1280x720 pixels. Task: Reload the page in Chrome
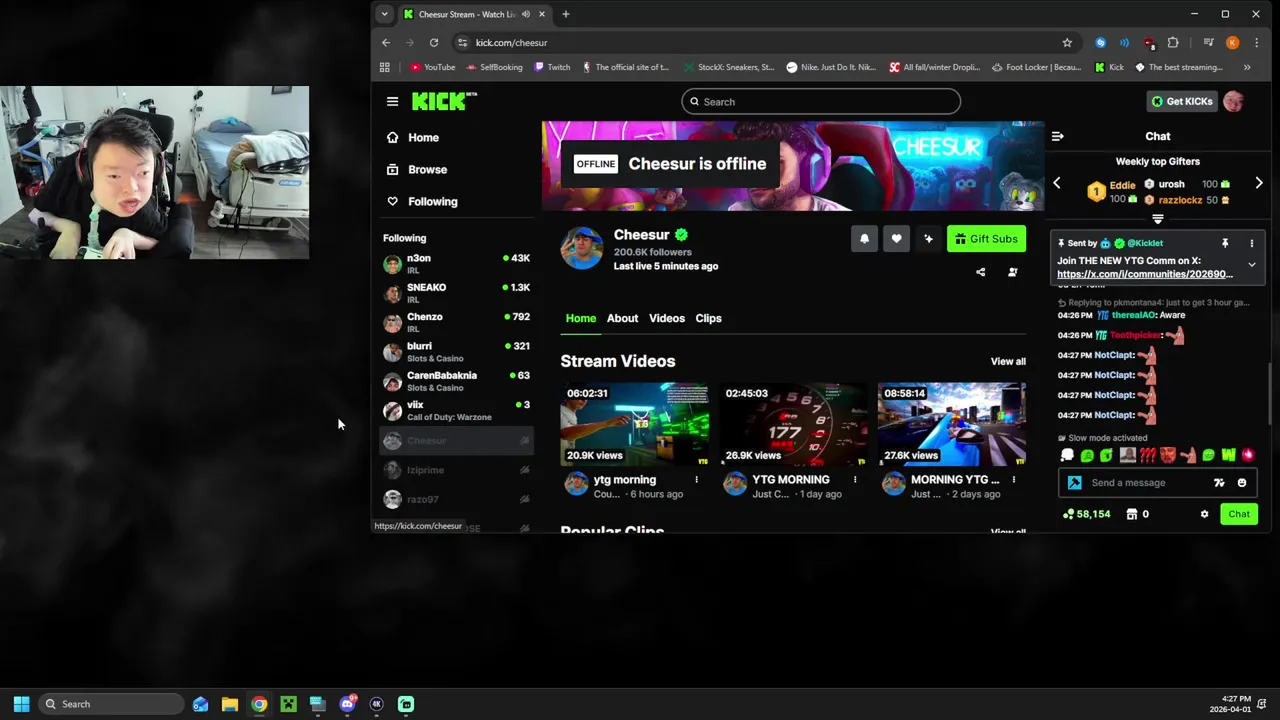[434, 43]
